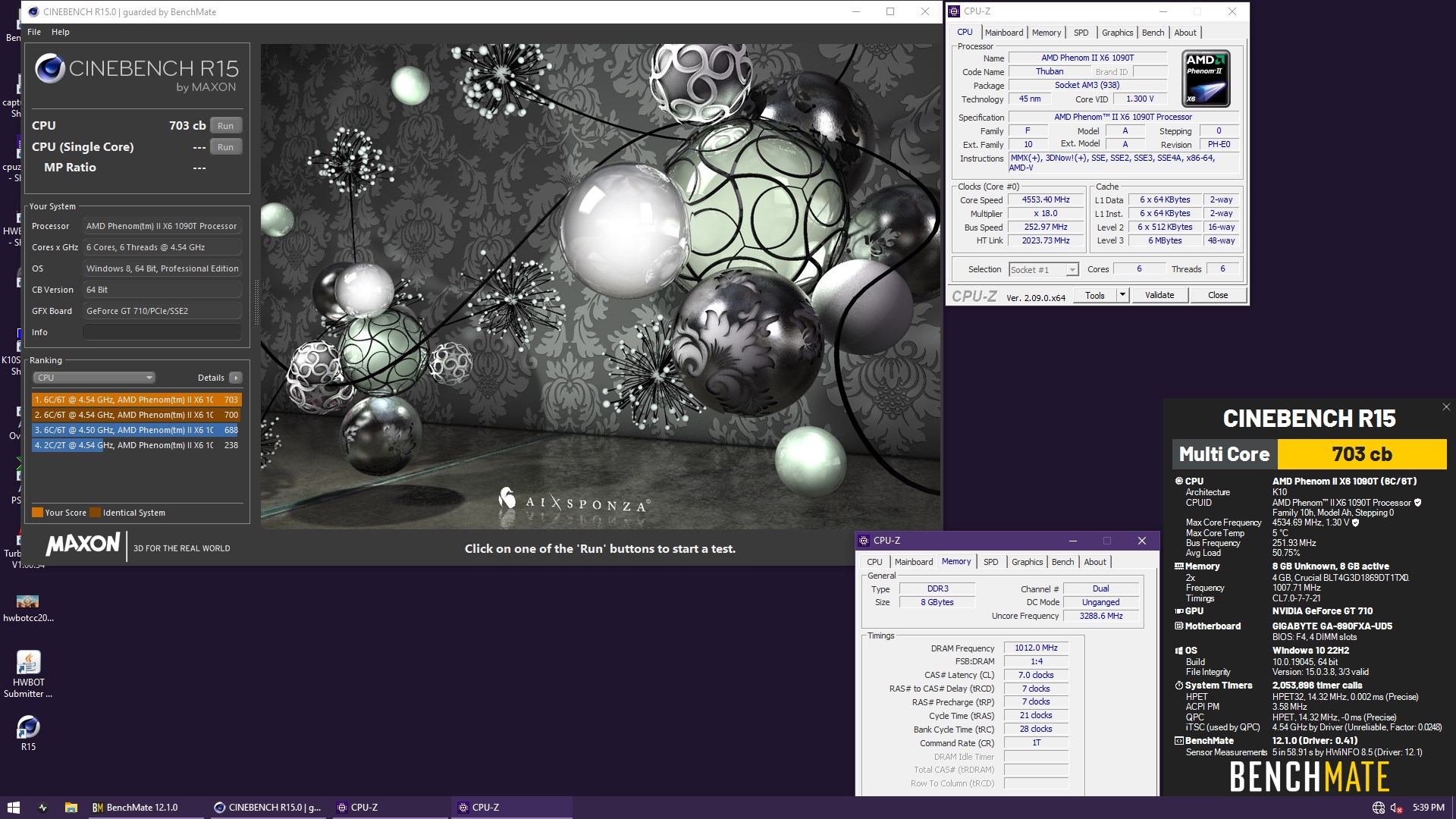Select ranking entry scoring 688
This screenshot has width=1456, height=819.
click(136, 430)
